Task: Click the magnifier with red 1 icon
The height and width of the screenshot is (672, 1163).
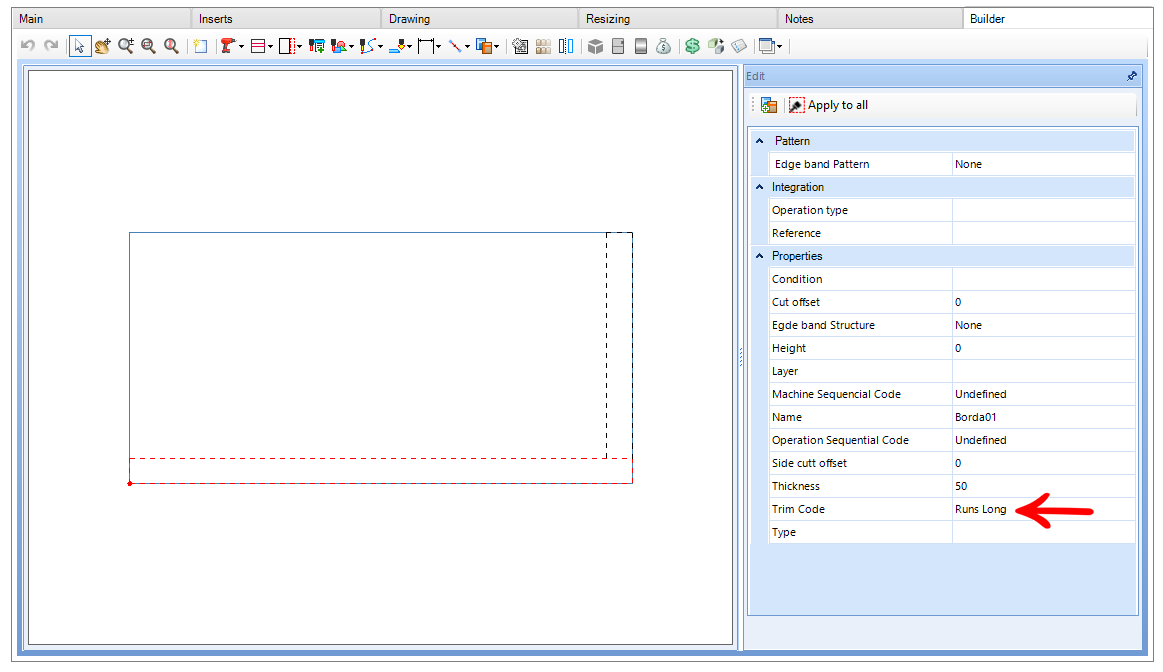Action: coord(171,46)
